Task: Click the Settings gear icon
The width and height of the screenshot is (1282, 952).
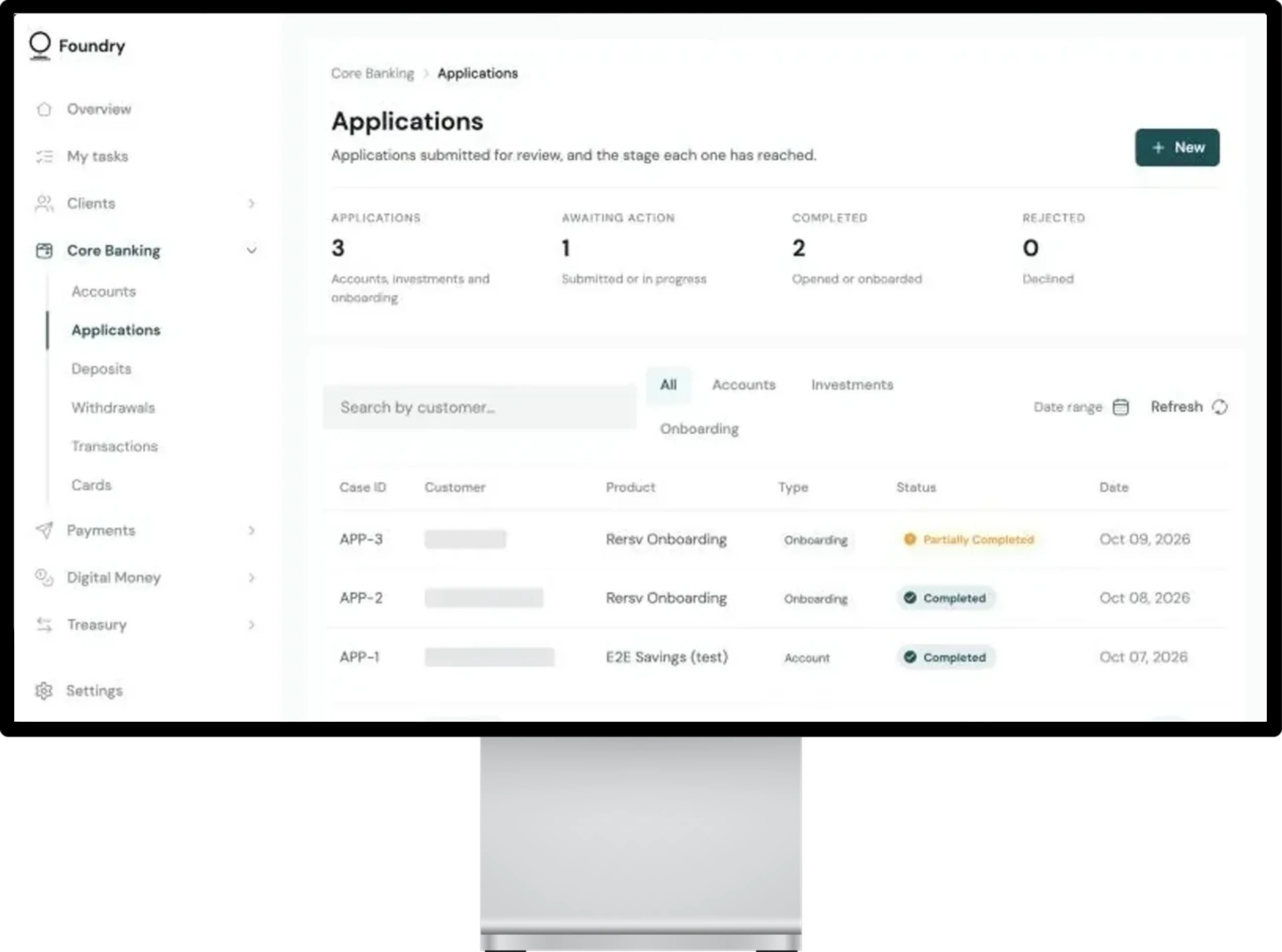Action: (x=44, y=691)
